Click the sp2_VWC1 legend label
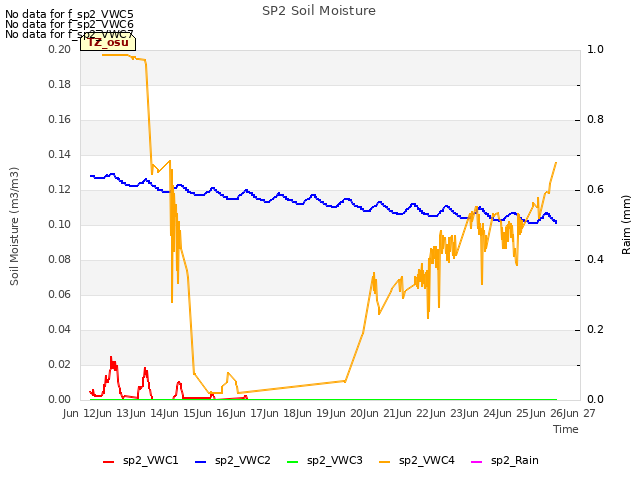 pos(151,460)
